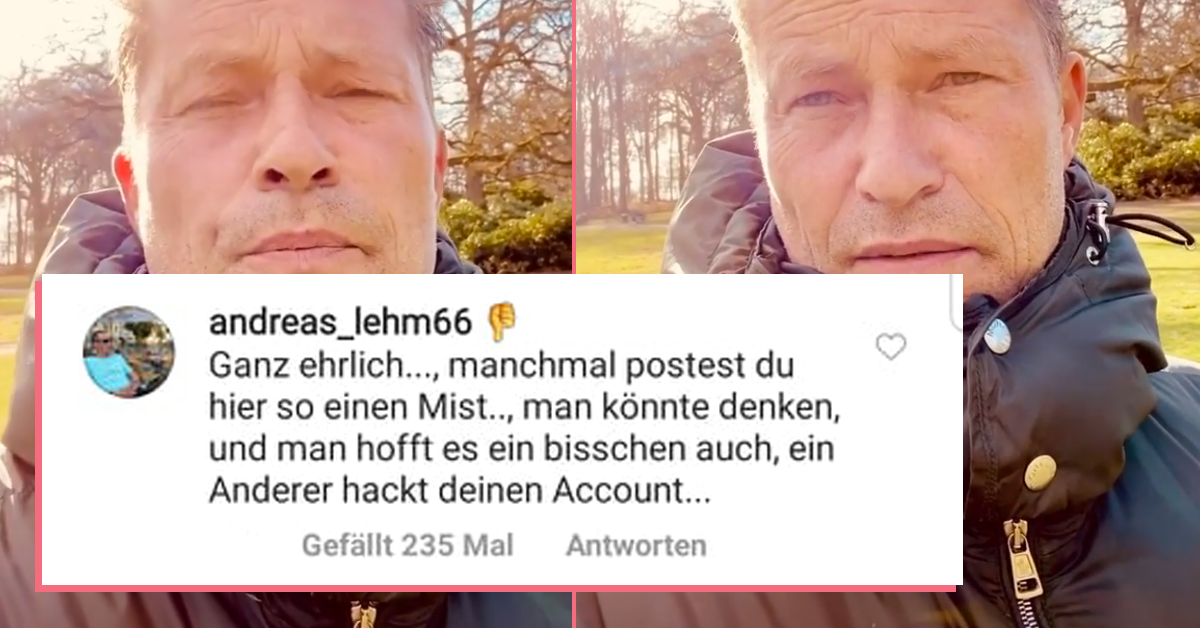
Task: Like the comment with the heart icon
Action: 890,346
